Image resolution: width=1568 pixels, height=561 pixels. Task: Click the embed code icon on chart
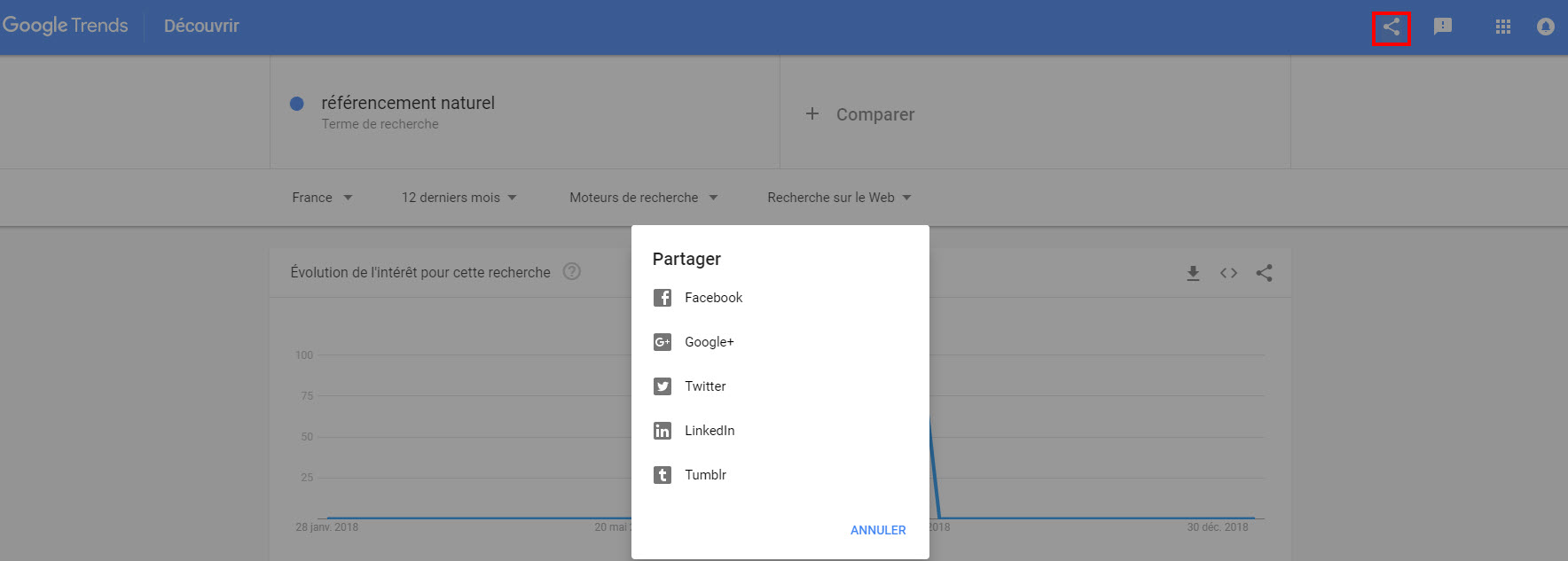click(1228, 273)
